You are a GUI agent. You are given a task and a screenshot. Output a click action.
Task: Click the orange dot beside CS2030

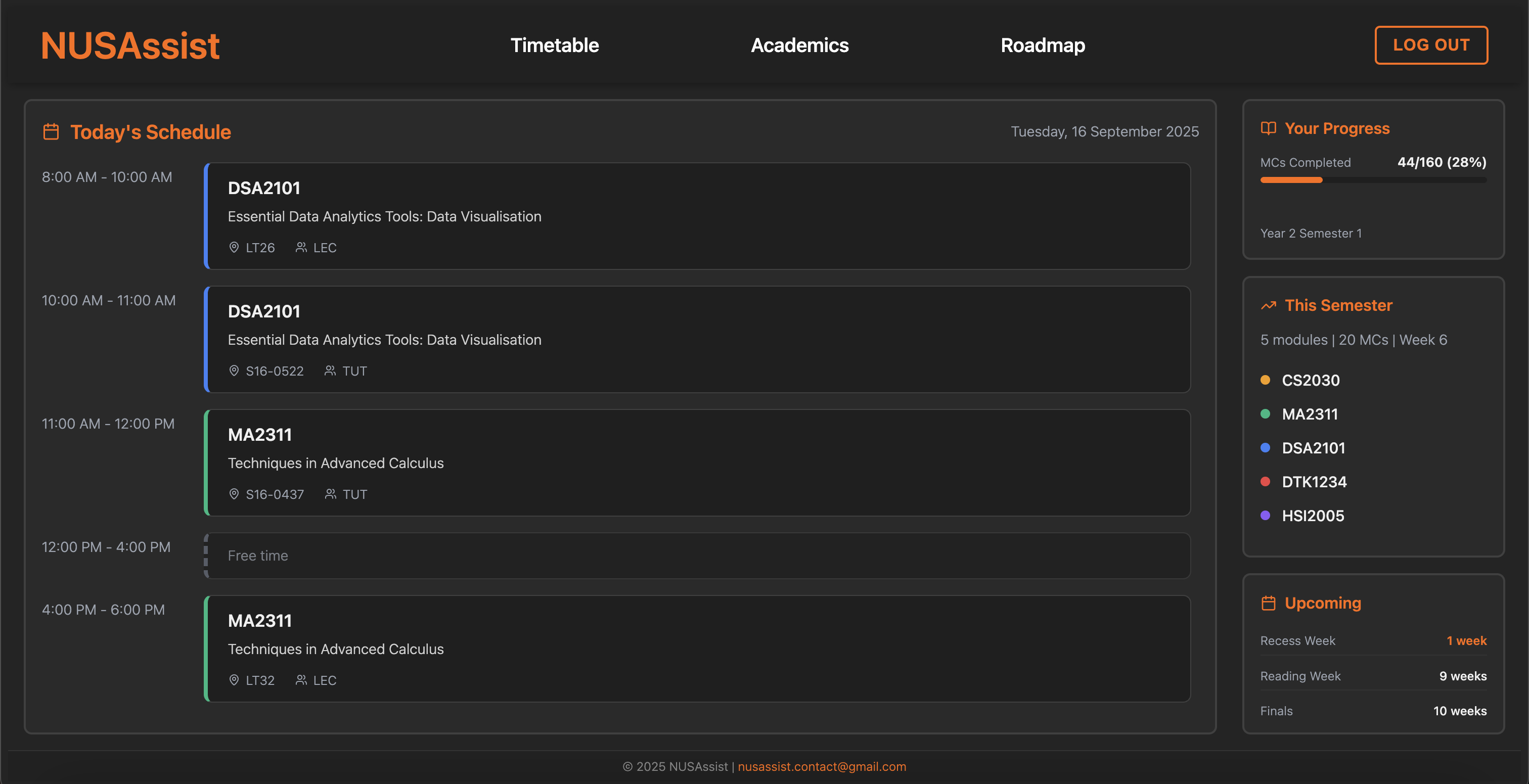pos(1265,380)
